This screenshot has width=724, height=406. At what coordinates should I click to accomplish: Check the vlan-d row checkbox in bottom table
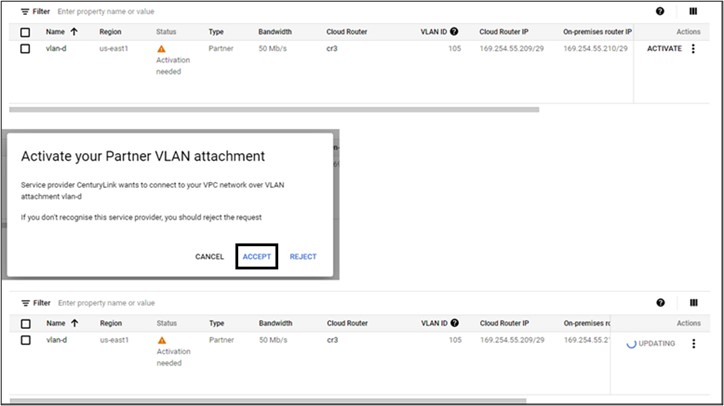[x=26, y=341]
